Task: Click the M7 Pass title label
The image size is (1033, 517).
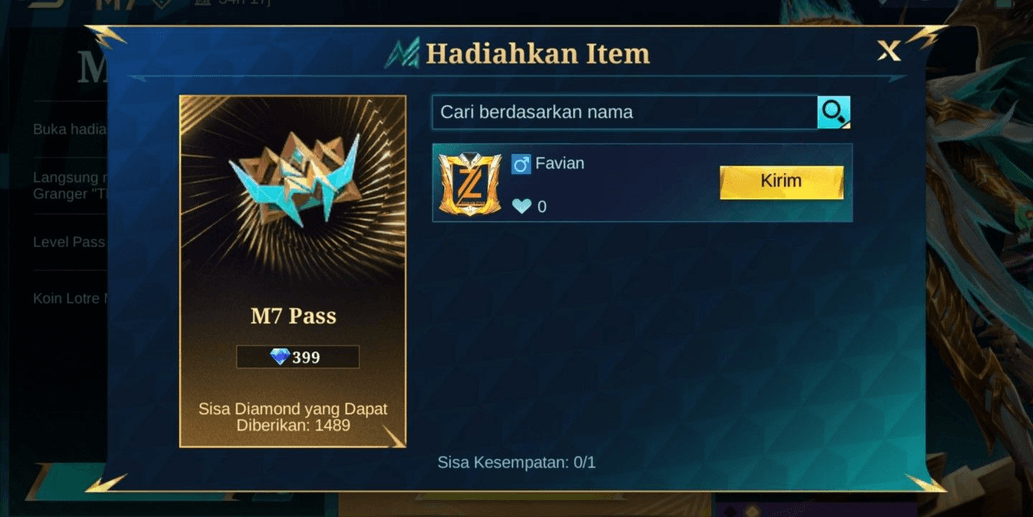Action: (293, 316)
